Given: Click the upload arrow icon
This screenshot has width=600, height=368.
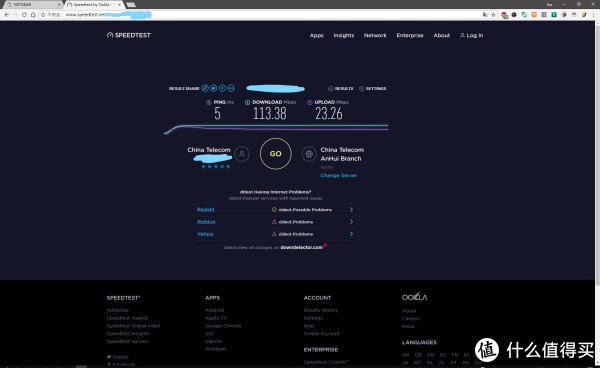Looking at the screenshot, I should click(310, 102).
